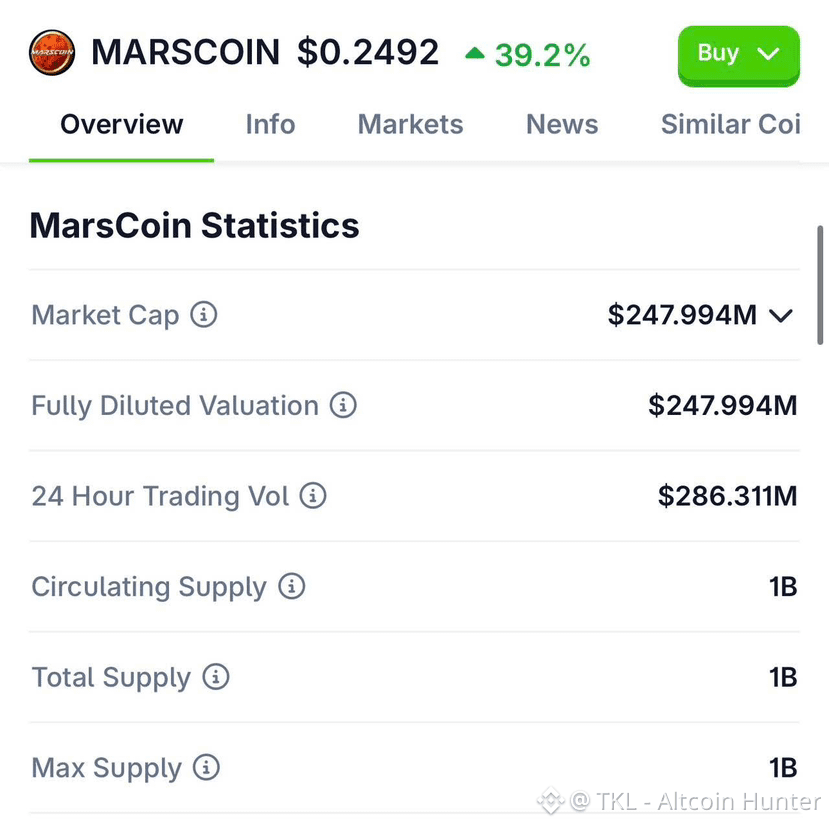Click the MARSCOIN name header
Viewport: 829px width, 826px height.
[x=185, y=52]
